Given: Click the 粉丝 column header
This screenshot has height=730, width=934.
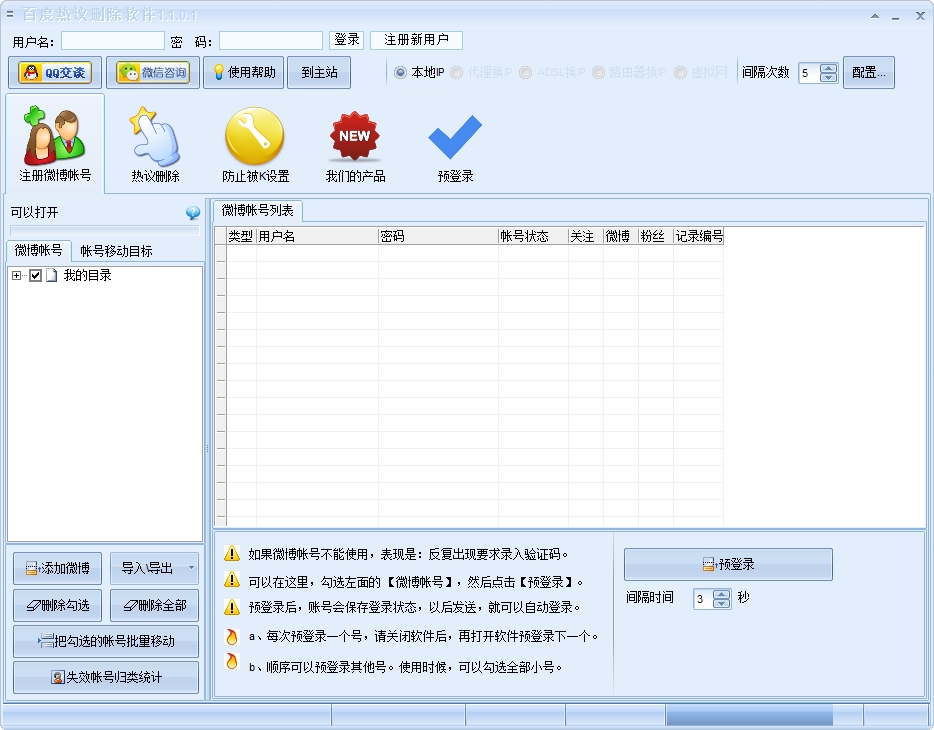Looking at the screenshot, I should 655,236.
